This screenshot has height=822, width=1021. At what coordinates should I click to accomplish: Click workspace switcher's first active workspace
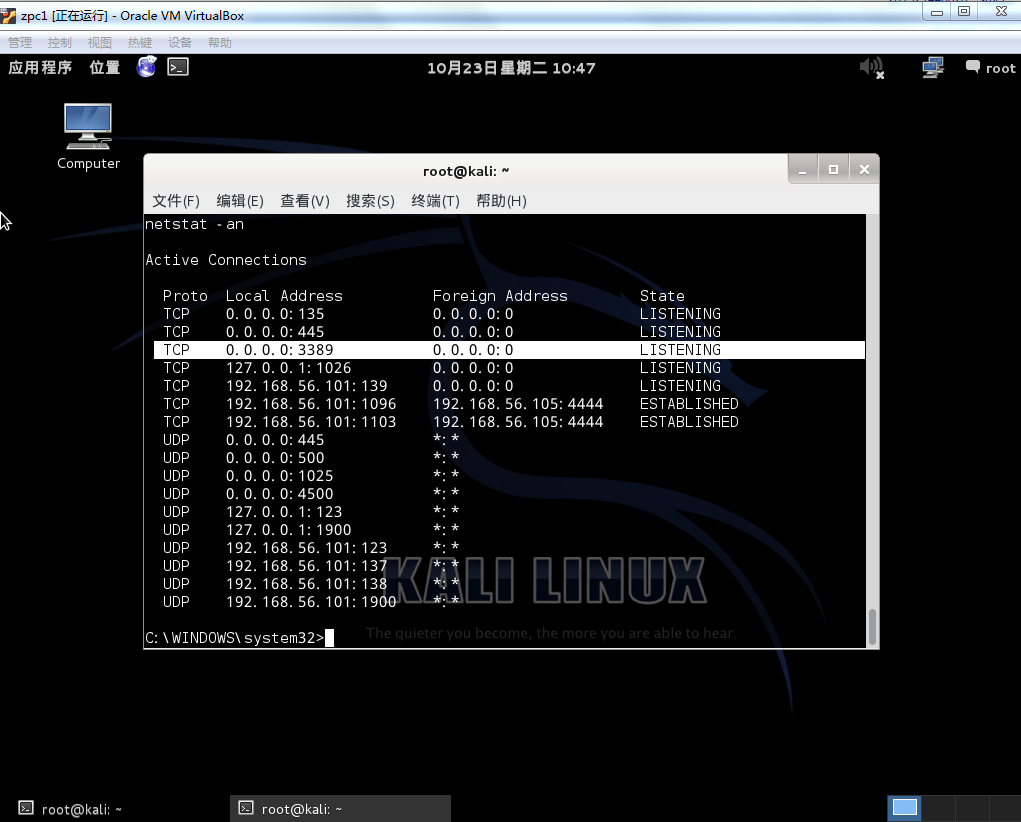tap(904, 808)
